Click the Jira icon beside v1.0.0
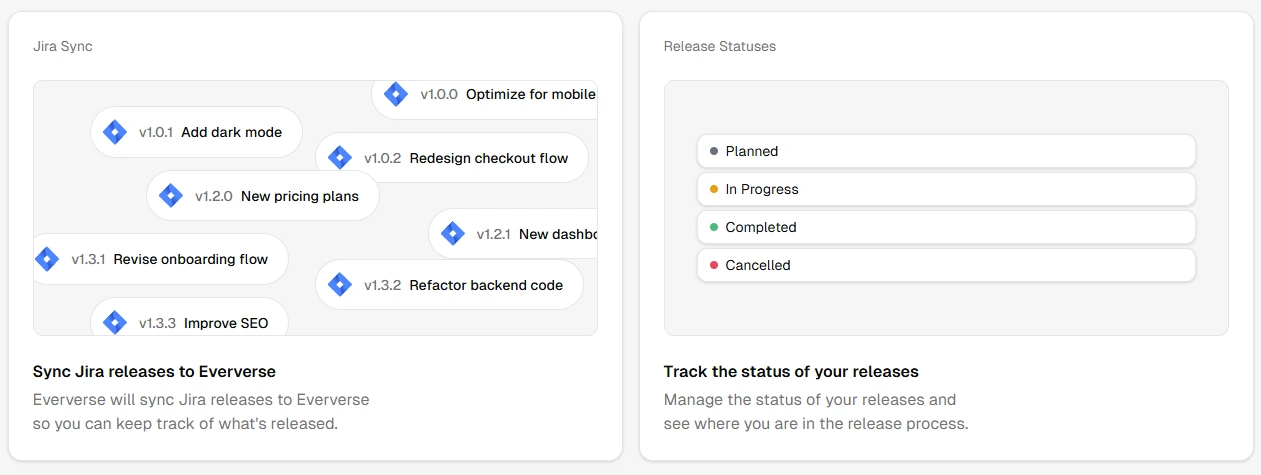 coord(396,95)
